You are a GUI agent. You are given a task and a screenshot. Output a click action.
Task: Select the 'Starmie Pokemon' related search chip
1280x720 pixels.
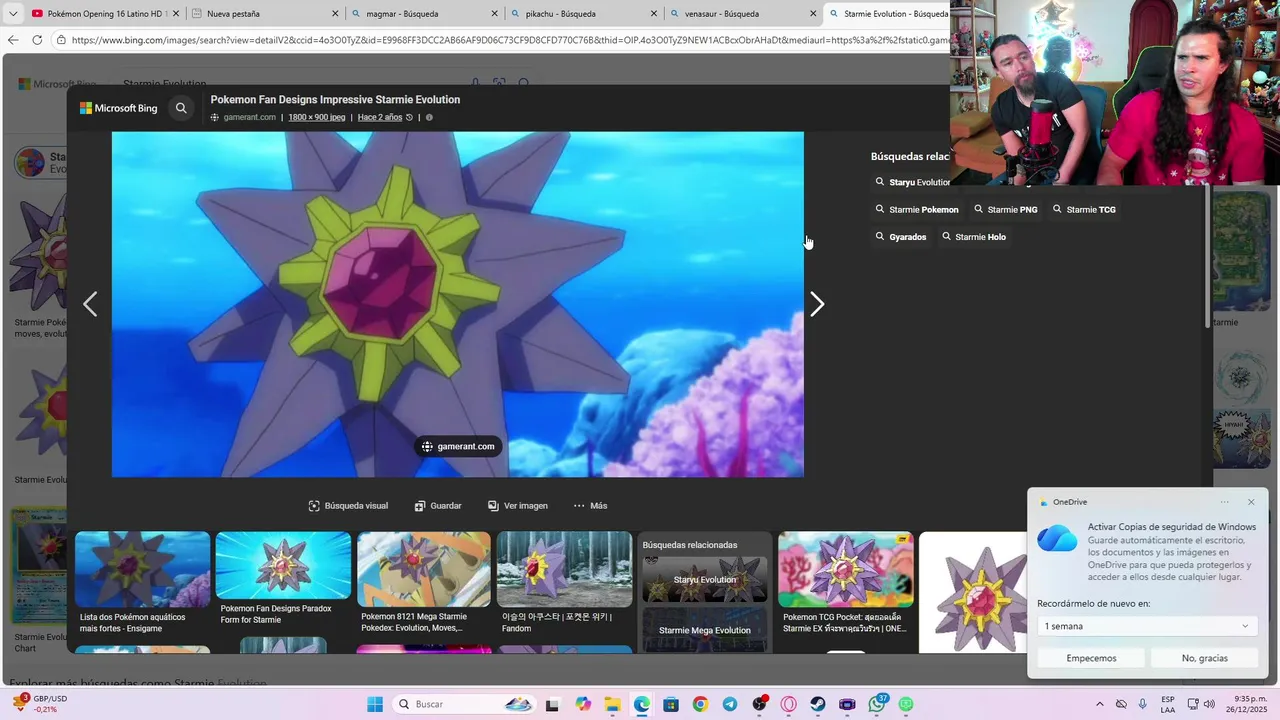point(917,210)
